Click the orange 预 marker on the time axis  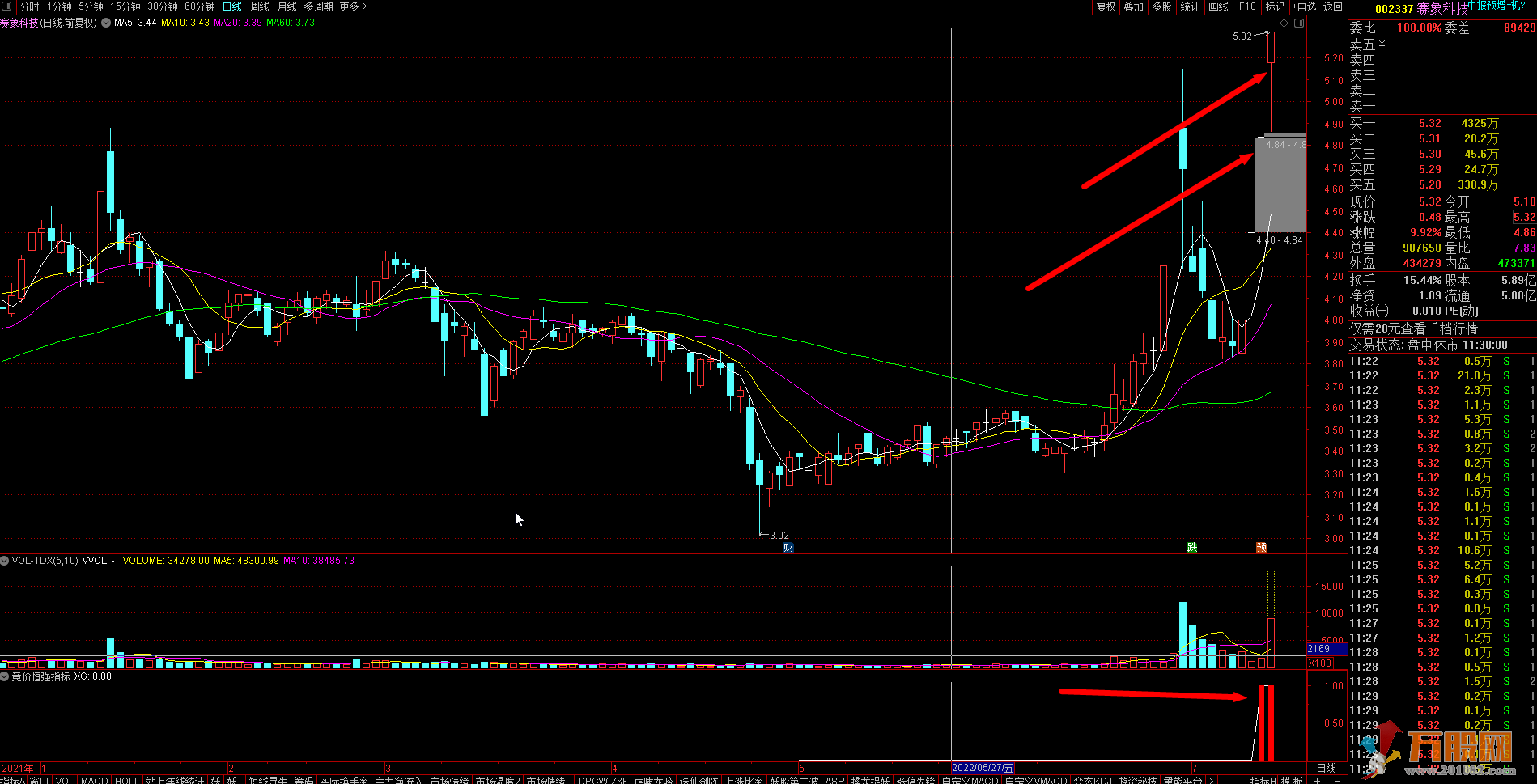pyautogui.click(x=1261, y=548)
